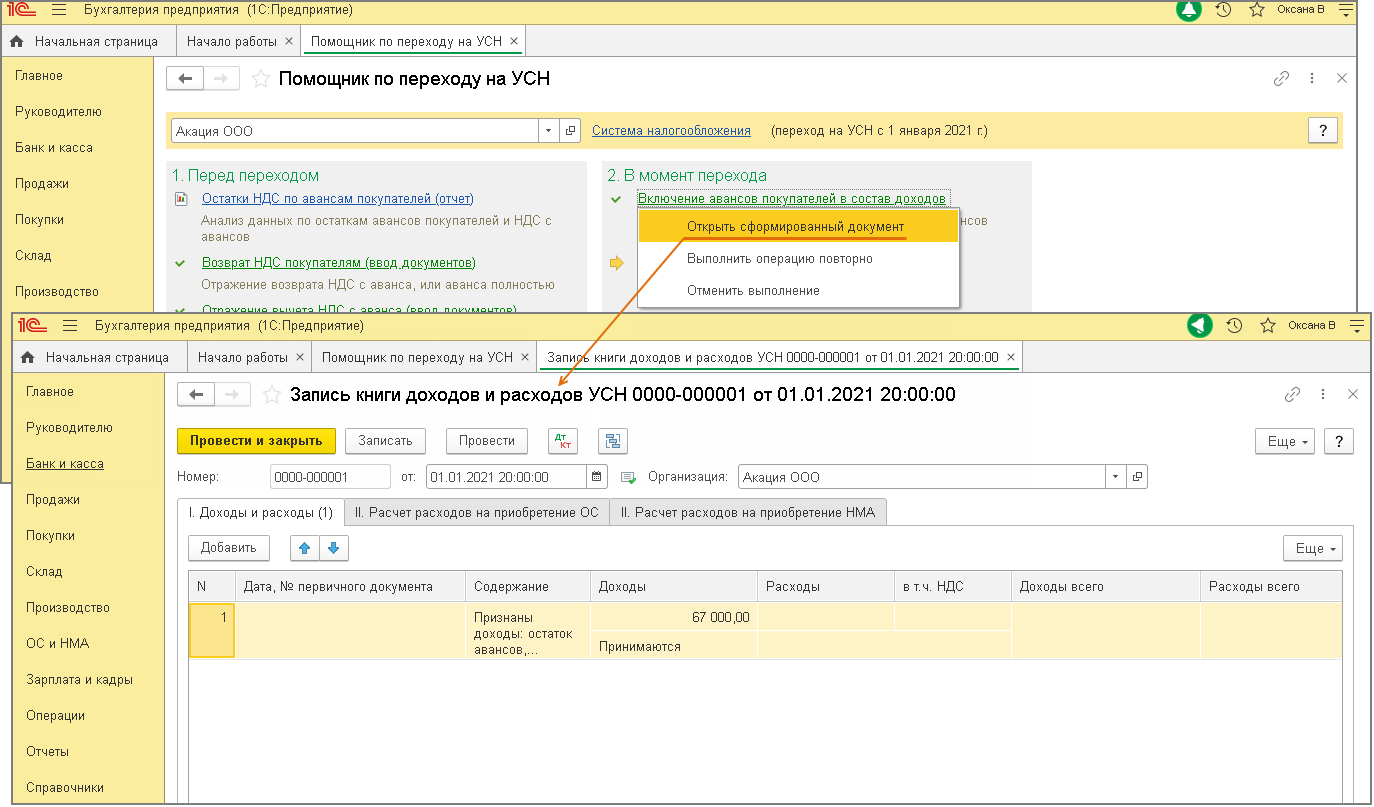Expand the organization dropdown in the upper window
The height and width of the screenshot is (807, 1374).
point(549,131)
